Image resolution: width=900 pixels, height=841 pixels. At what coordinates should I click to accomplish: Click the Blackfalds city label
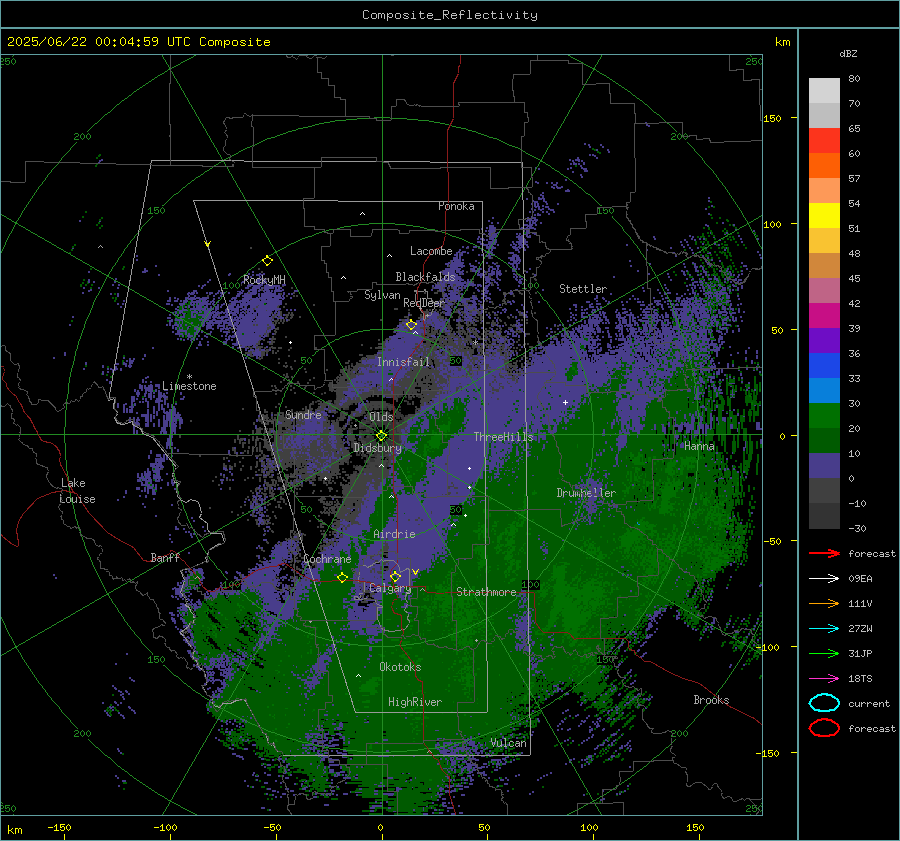point(425,277)
